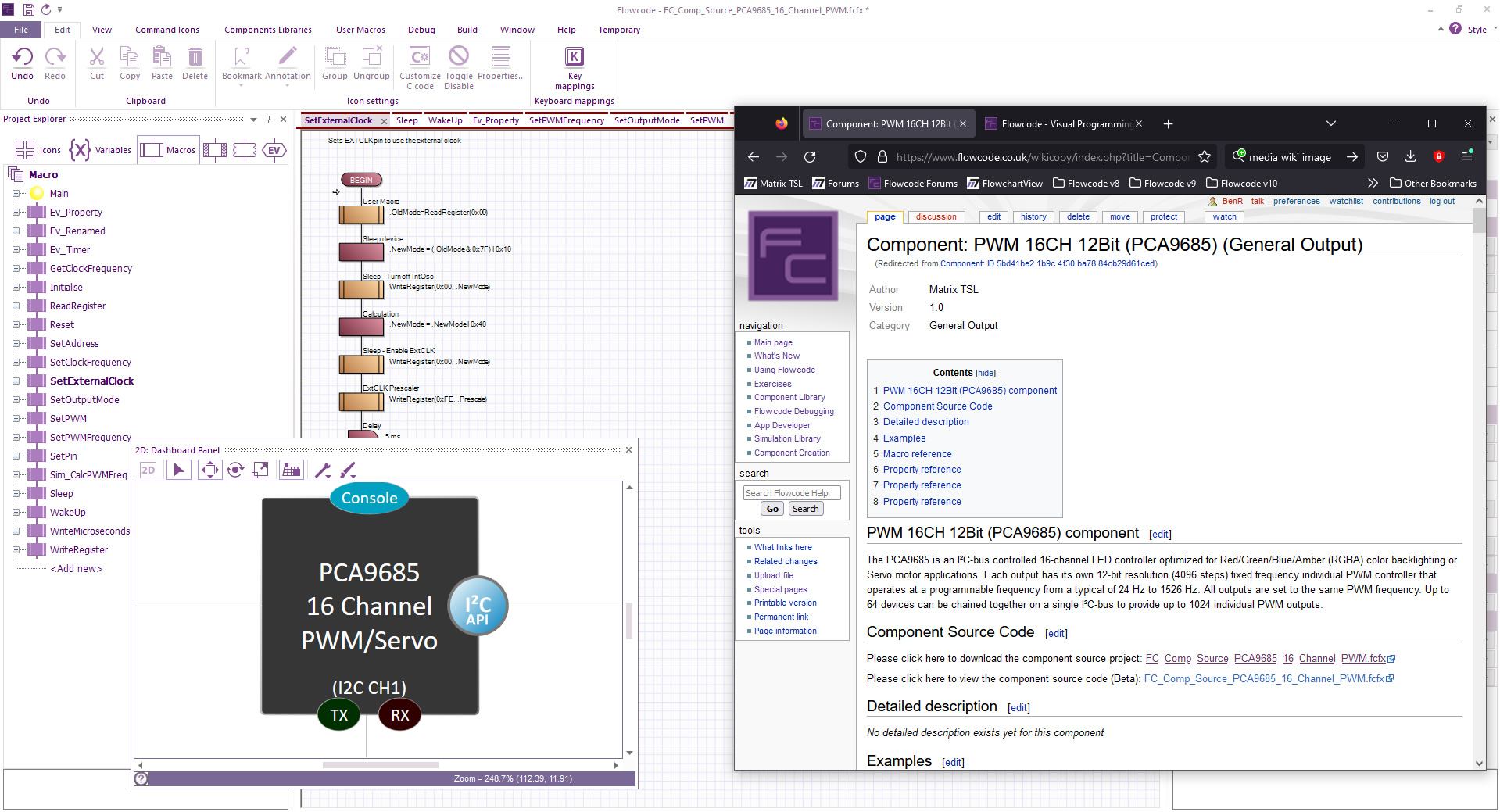The width and height of the screenshot is (1500, 812).
Task: Click the wiki Search button
Action: point(805,509)
